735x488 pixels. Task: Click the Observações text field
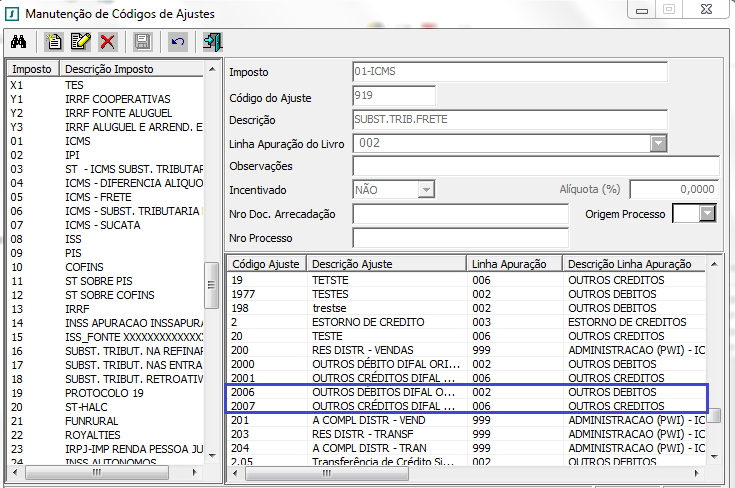tap(536, 166)
